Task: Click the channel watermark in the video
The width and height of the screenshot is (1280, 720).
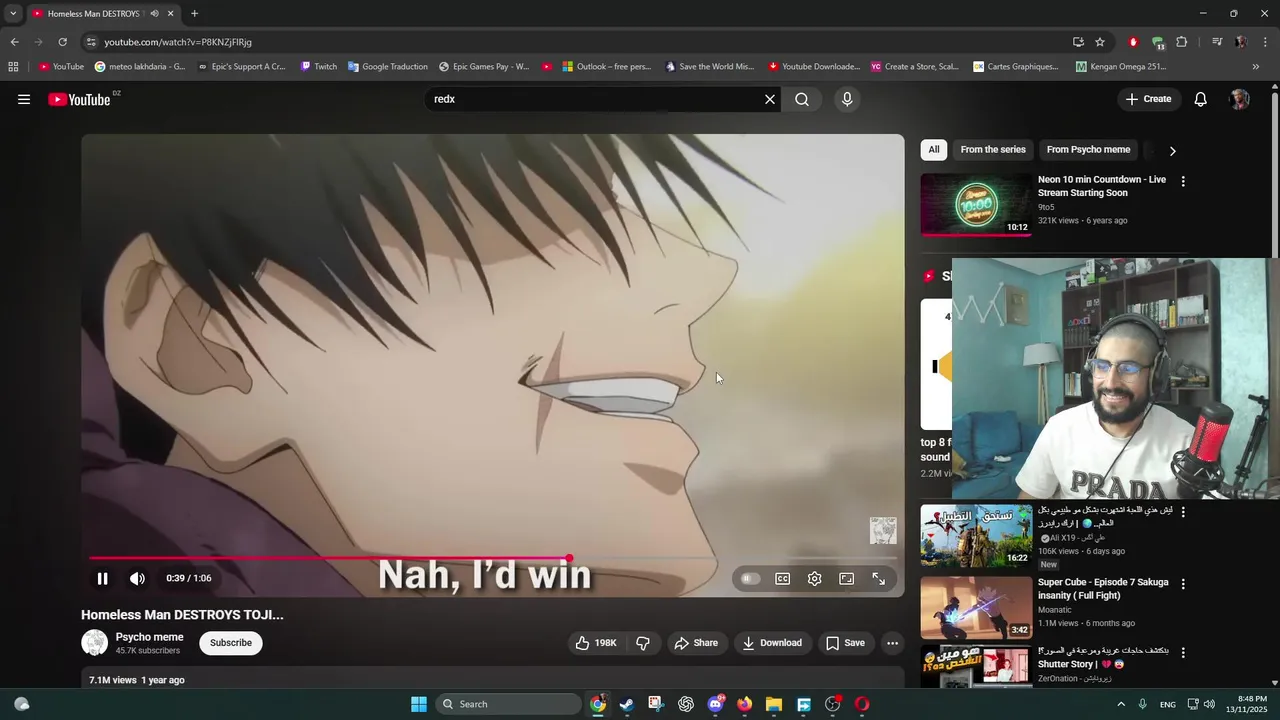Action: [883, 531]
